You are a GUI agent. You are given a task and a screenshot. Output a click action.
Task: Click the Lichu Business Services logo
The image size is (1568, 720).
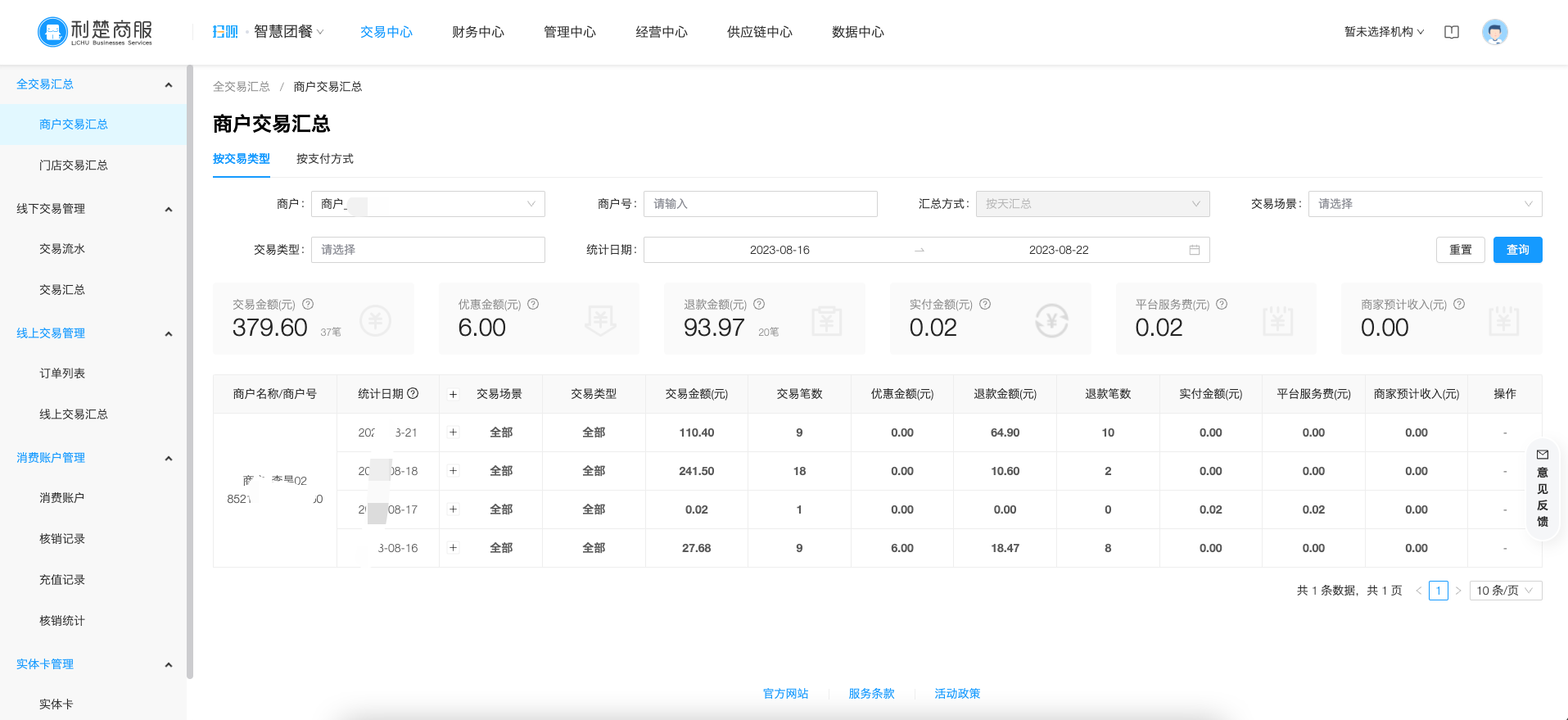tap(95, 32)
